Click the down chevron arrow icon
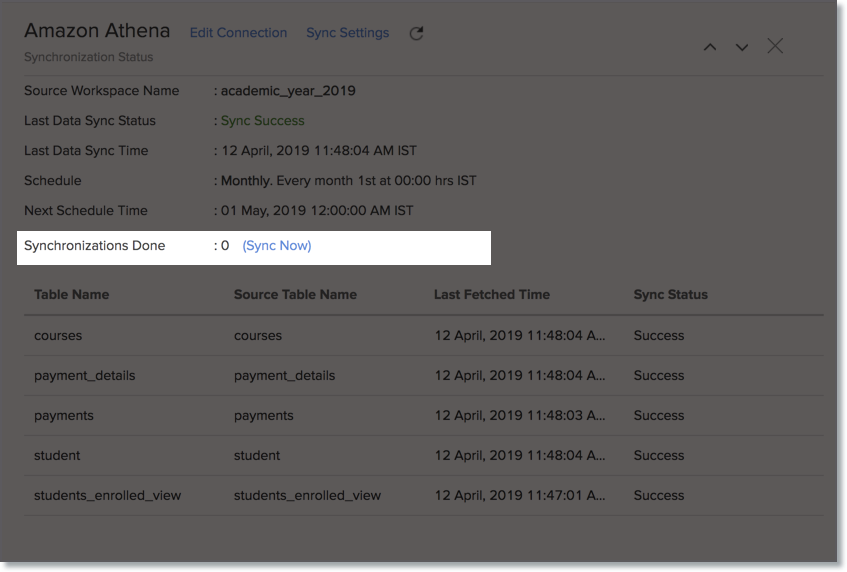Screen dimensions: 847x572 (x=742, y=47)
